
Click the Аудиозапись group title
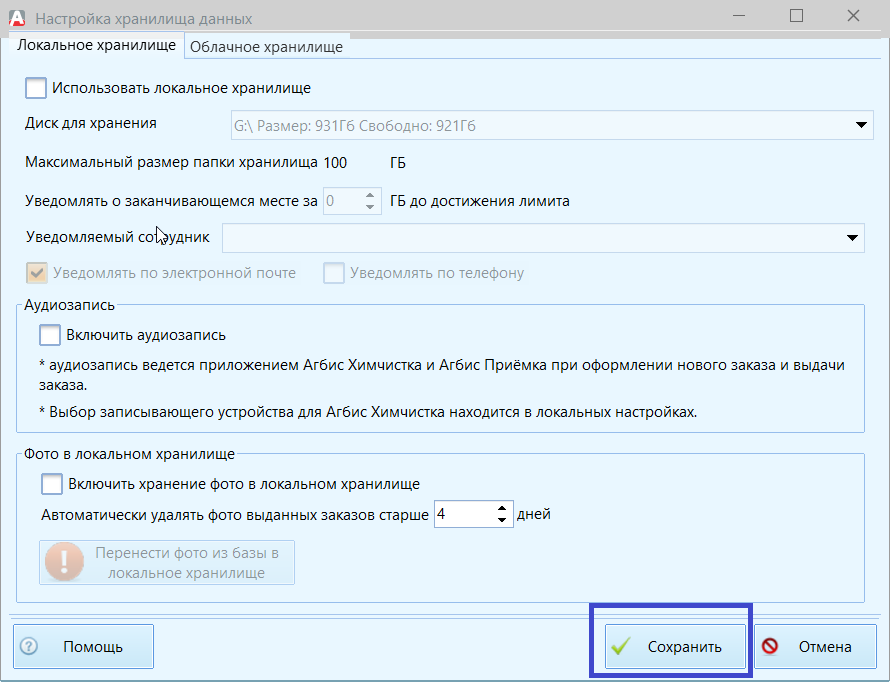tap(69, 305)
